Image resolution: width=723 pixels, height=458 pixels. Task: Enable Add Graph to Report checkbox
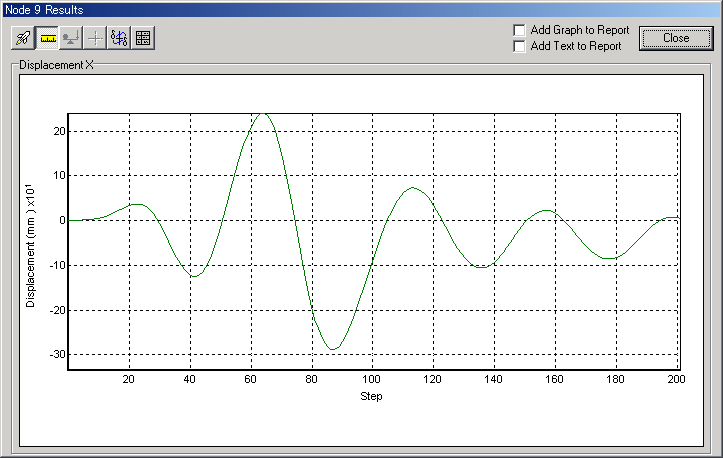click(x=519, y=30)
